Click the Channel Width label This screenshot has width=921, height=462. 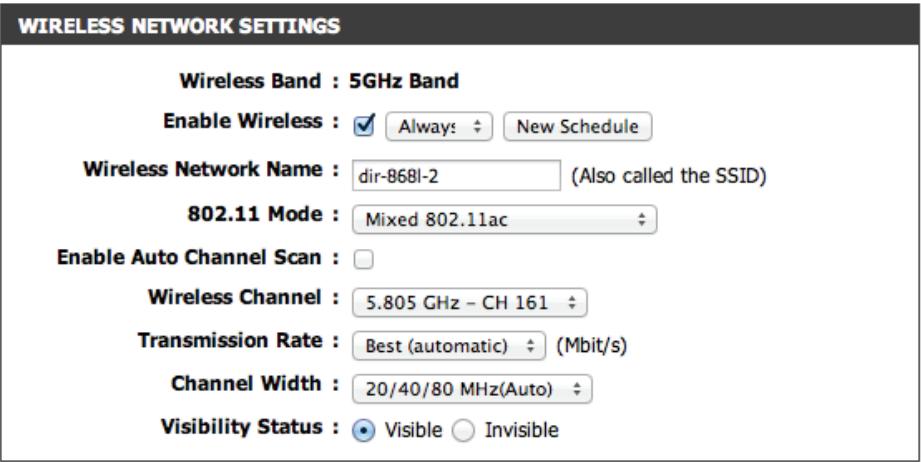247,383
